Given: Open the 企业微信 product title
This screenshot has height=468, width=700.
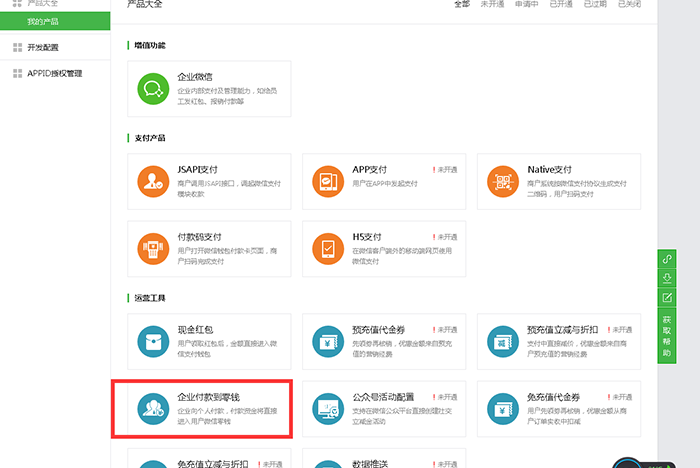Looking at the screenshot, I should (x=195, y=77).
